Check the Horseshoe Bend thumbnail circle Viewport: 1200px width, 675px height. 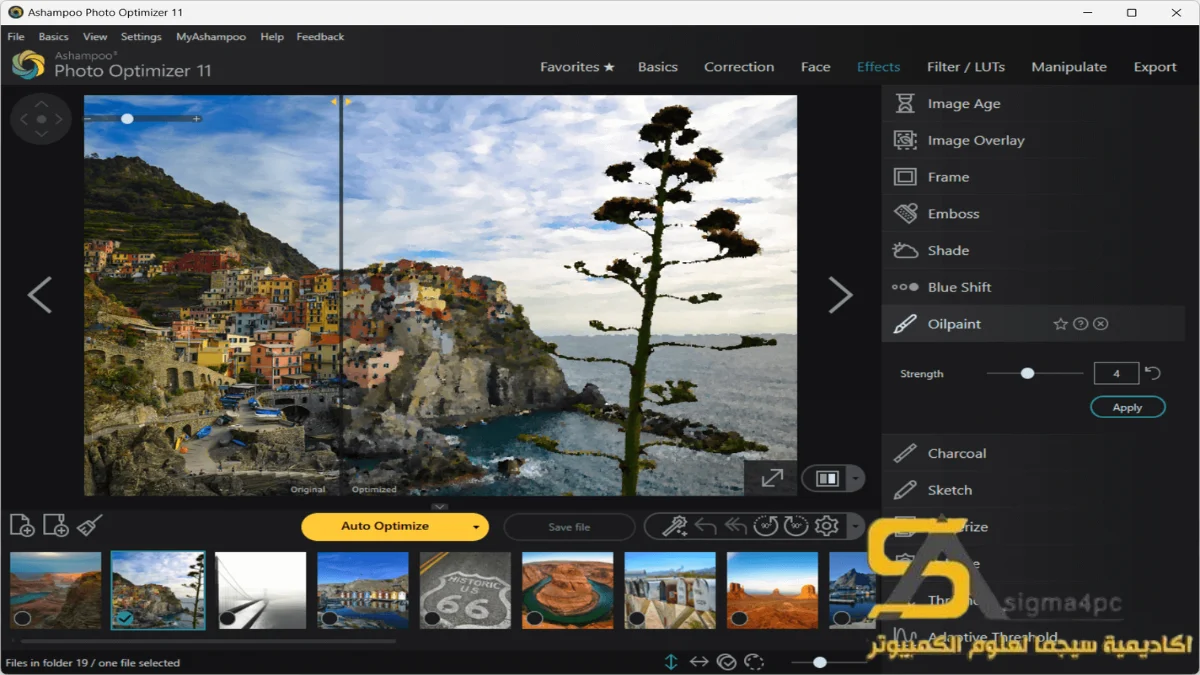click(x=534, y=618)
